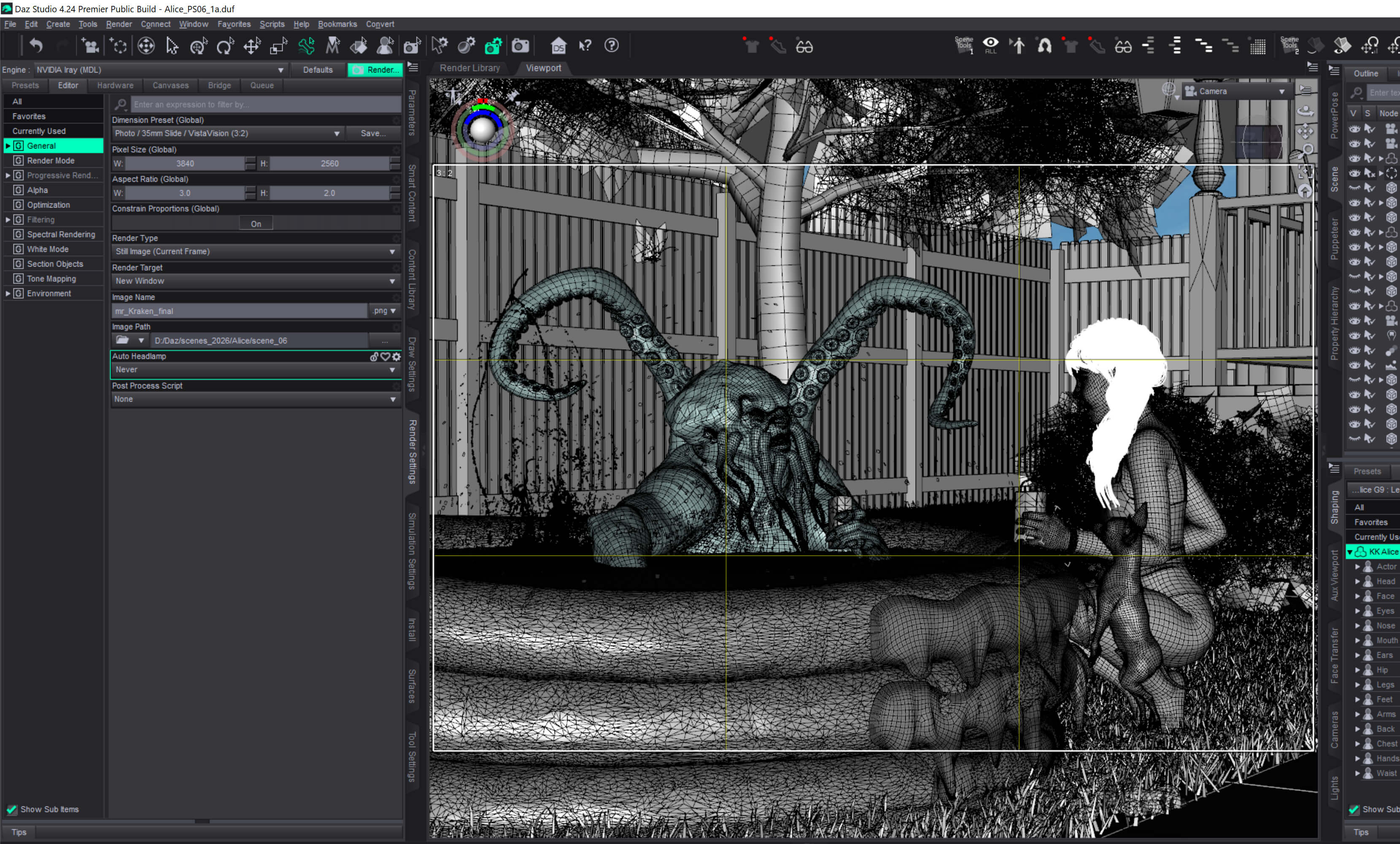Switch to the Render Library tab
The image size is (1400, 844).
(x=469, y=68)
